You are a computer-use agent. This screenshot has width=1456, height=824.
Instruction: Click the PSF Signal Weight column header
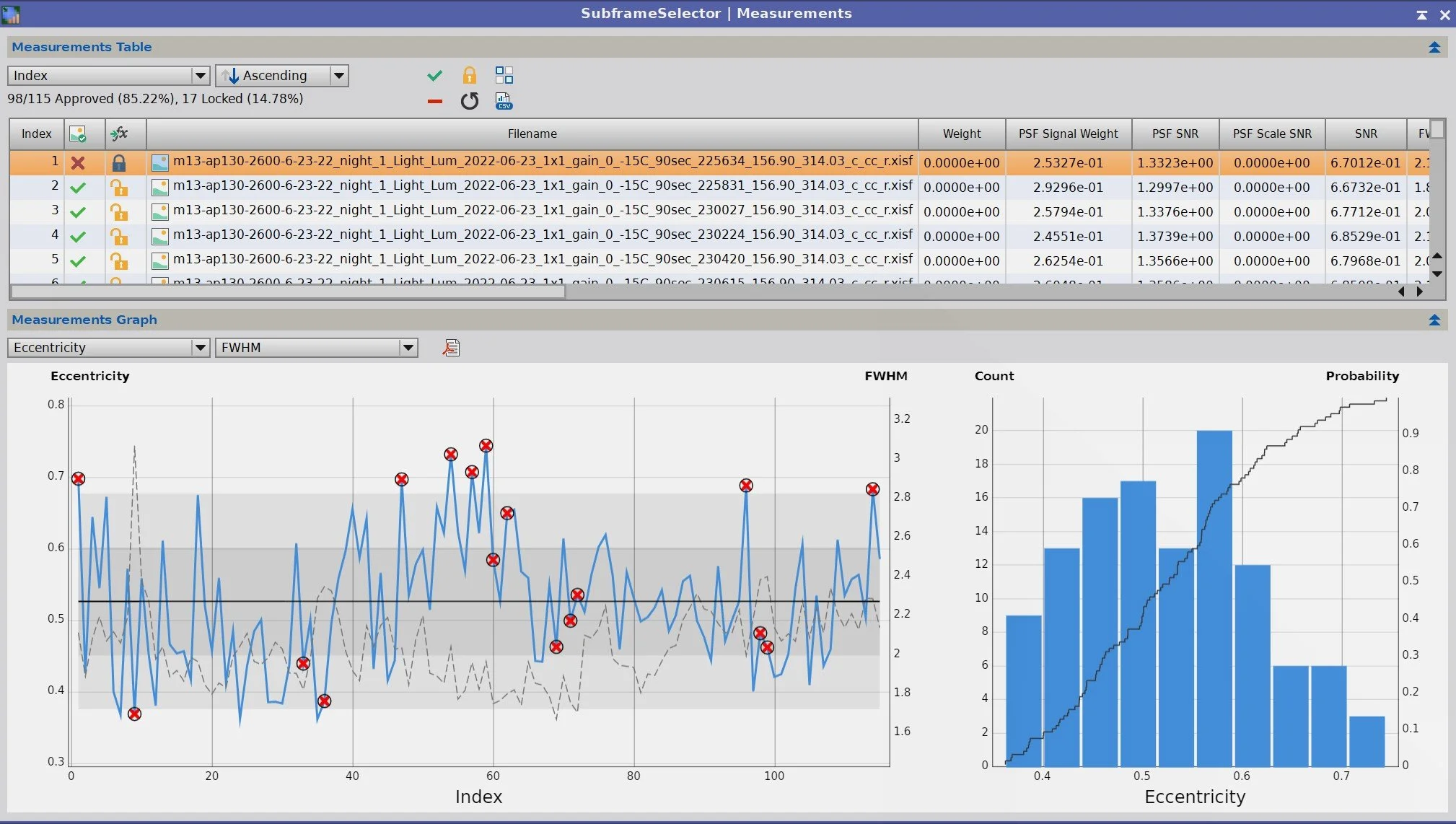coord(1068,133)
